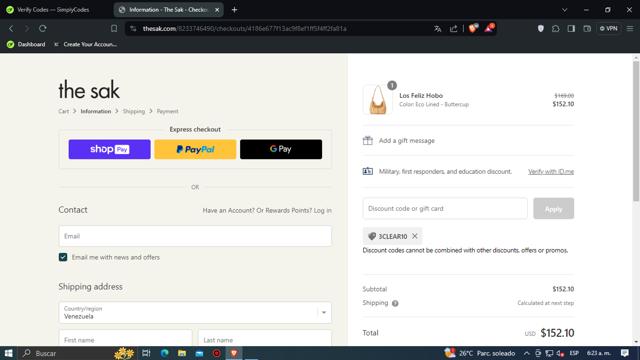Pay with PayPal button
Image resolution: width=640 pixels, height=360 pixels.
coord(195,149)
